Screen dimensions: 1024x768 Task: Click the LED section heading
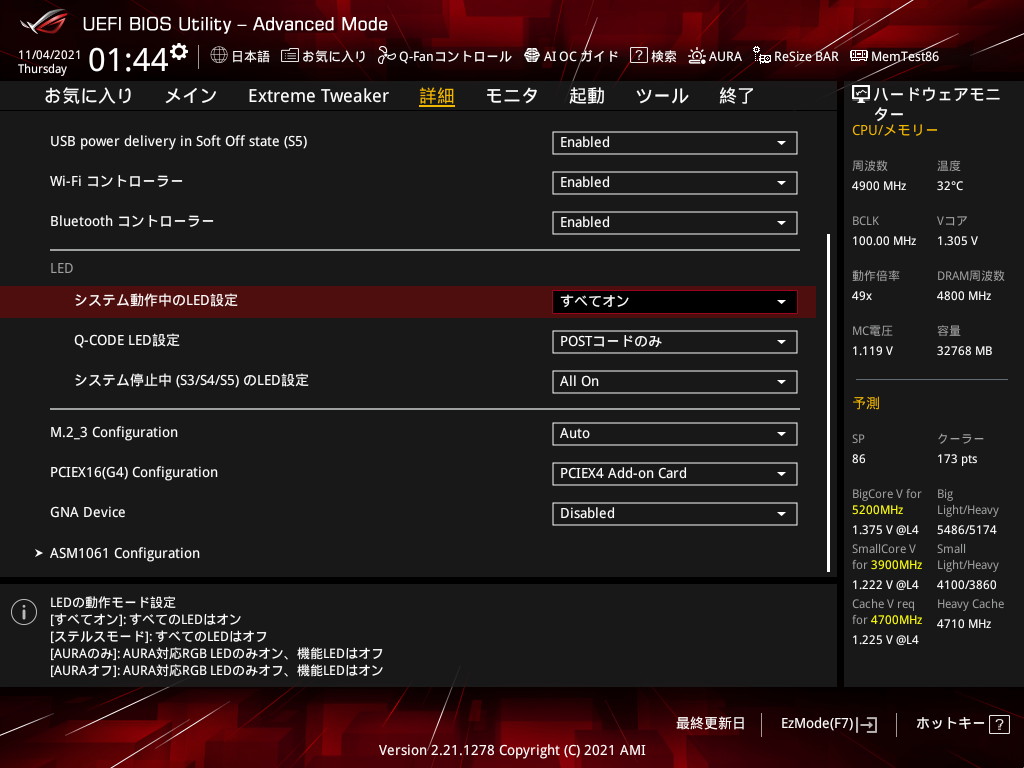pos(61,268)
